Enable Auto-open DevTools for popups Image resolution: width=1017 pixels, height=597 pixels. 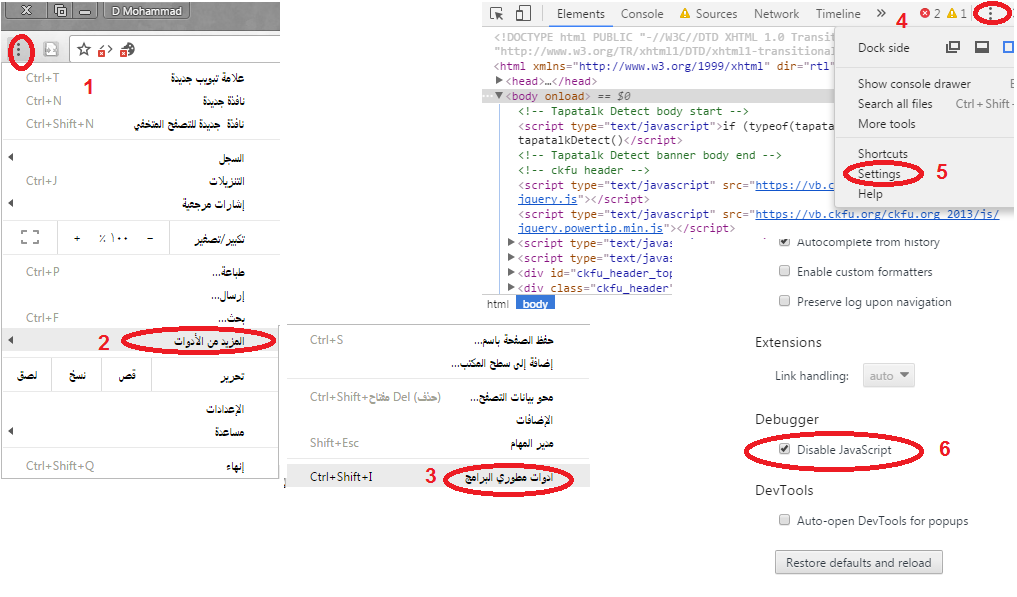[785, 520]
